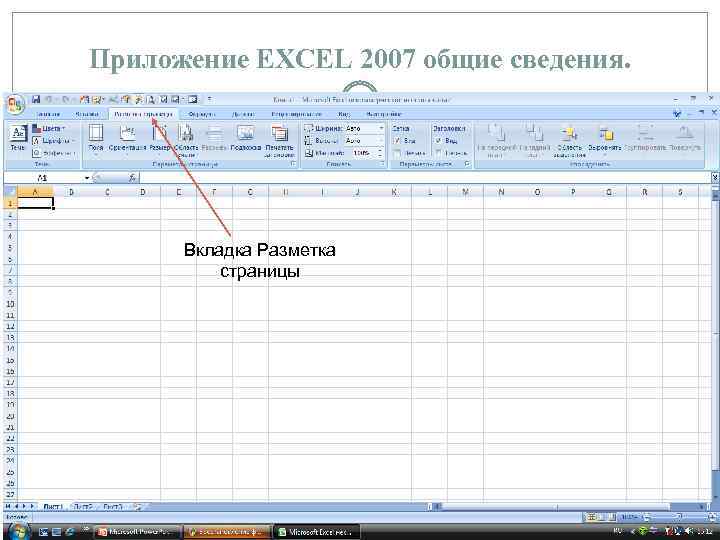Viewport: 720px width, 540px height.
Task: Toggle Headings Print (Заголовки Печать) checkbox
Action: (x=438, y=152)
